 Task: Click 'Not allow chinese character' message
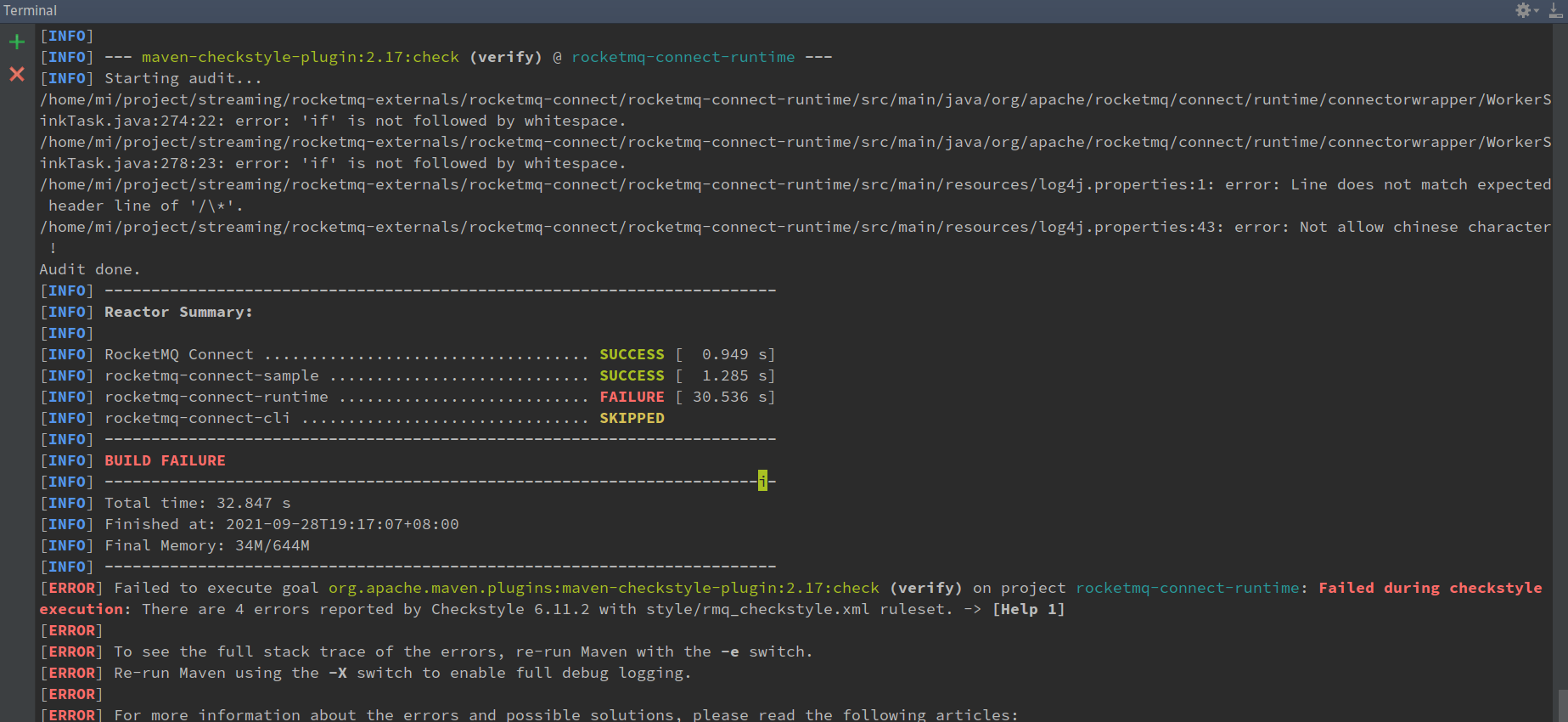tap(1425, 227)
